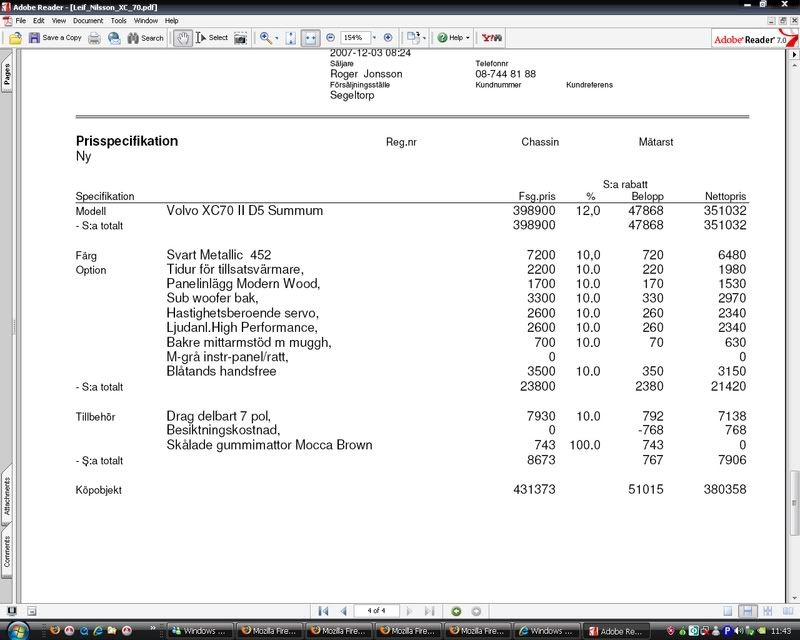Image resolution: width=800 pixels, height=640 pixels.
Task: Click 'Volvo XC70 II D5 Summum' text
Action: click(244, 211)
